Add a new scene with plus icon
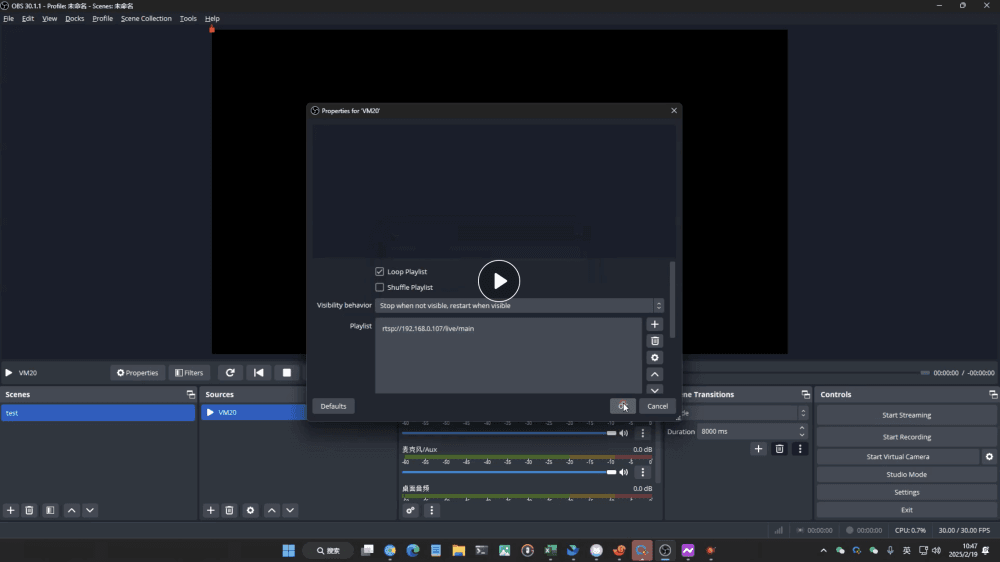Viewport: 1000px width, 562px height. click(10, 510)
